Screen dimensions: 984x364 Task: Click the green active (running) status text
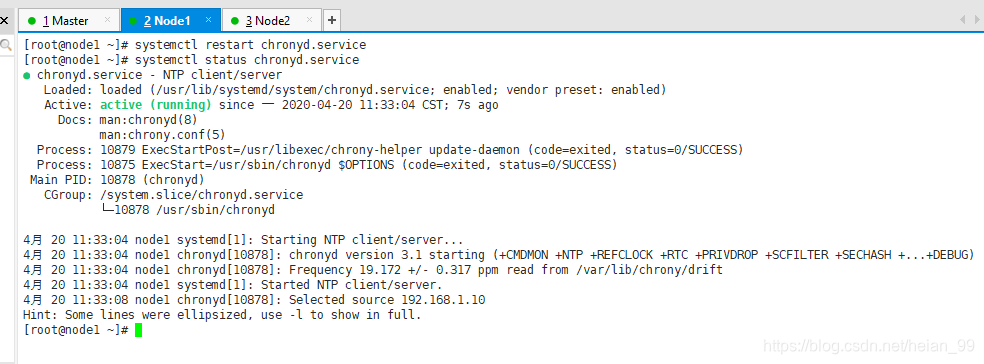(156, 105)
